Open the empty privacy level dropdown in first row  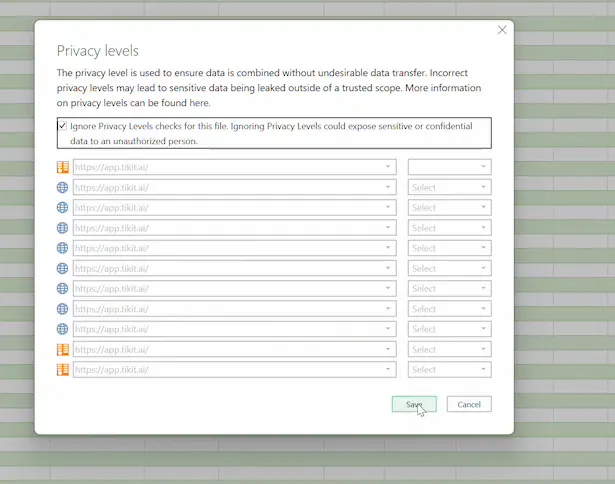click(x=449, y=167)
